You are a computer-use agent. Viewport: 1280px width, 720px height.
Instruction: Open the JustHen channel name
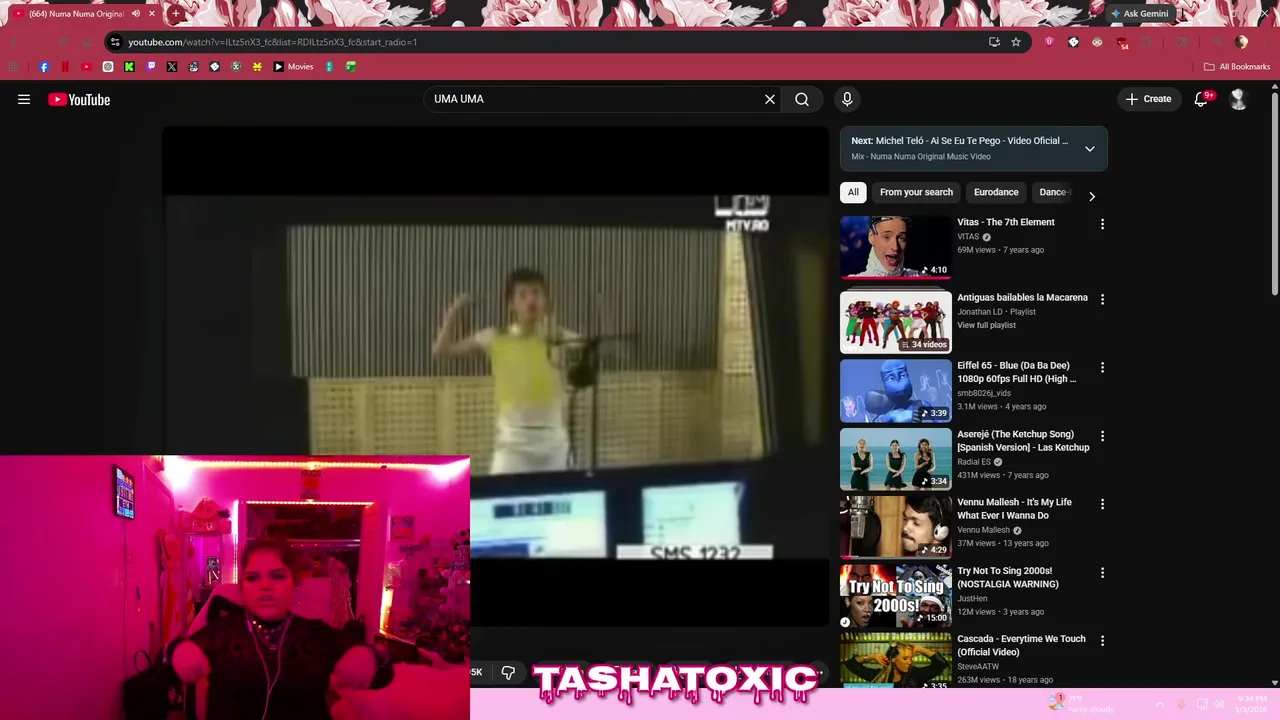(972, 598)
